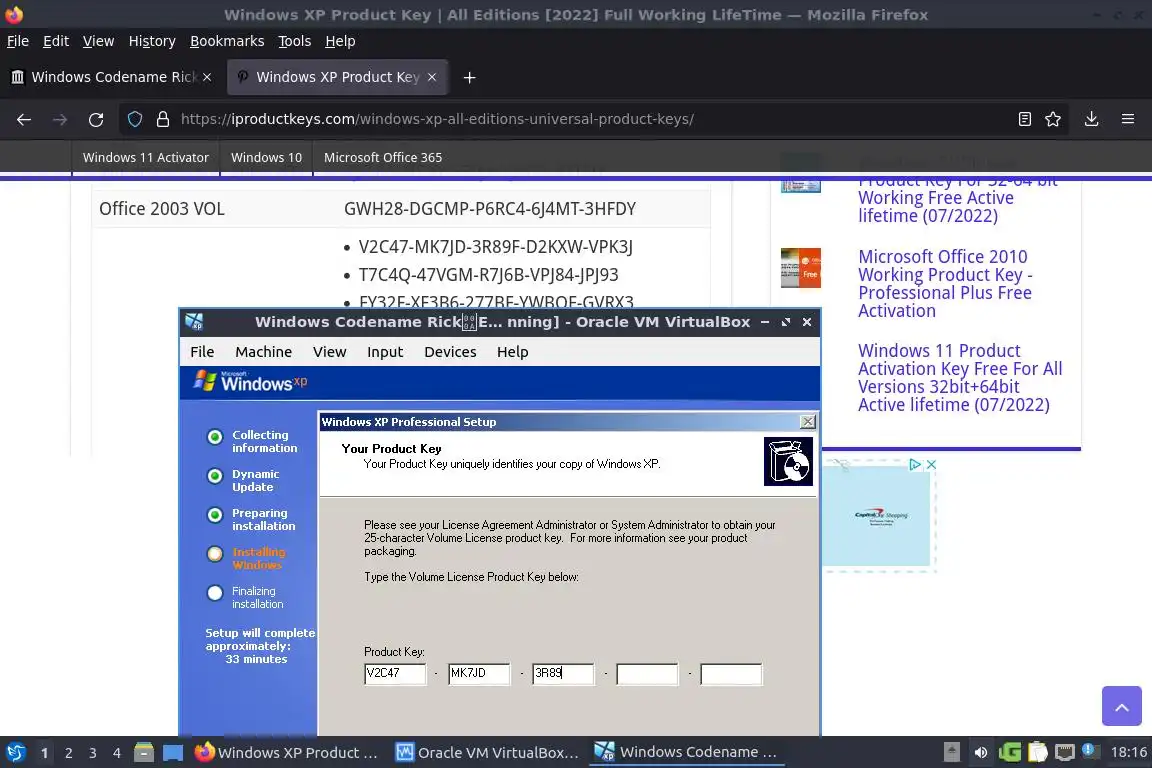Close the Windows XP Product Key tab
Image resolution: width=1152 pixels, height=768 pixels.
[x=432, y=77]
